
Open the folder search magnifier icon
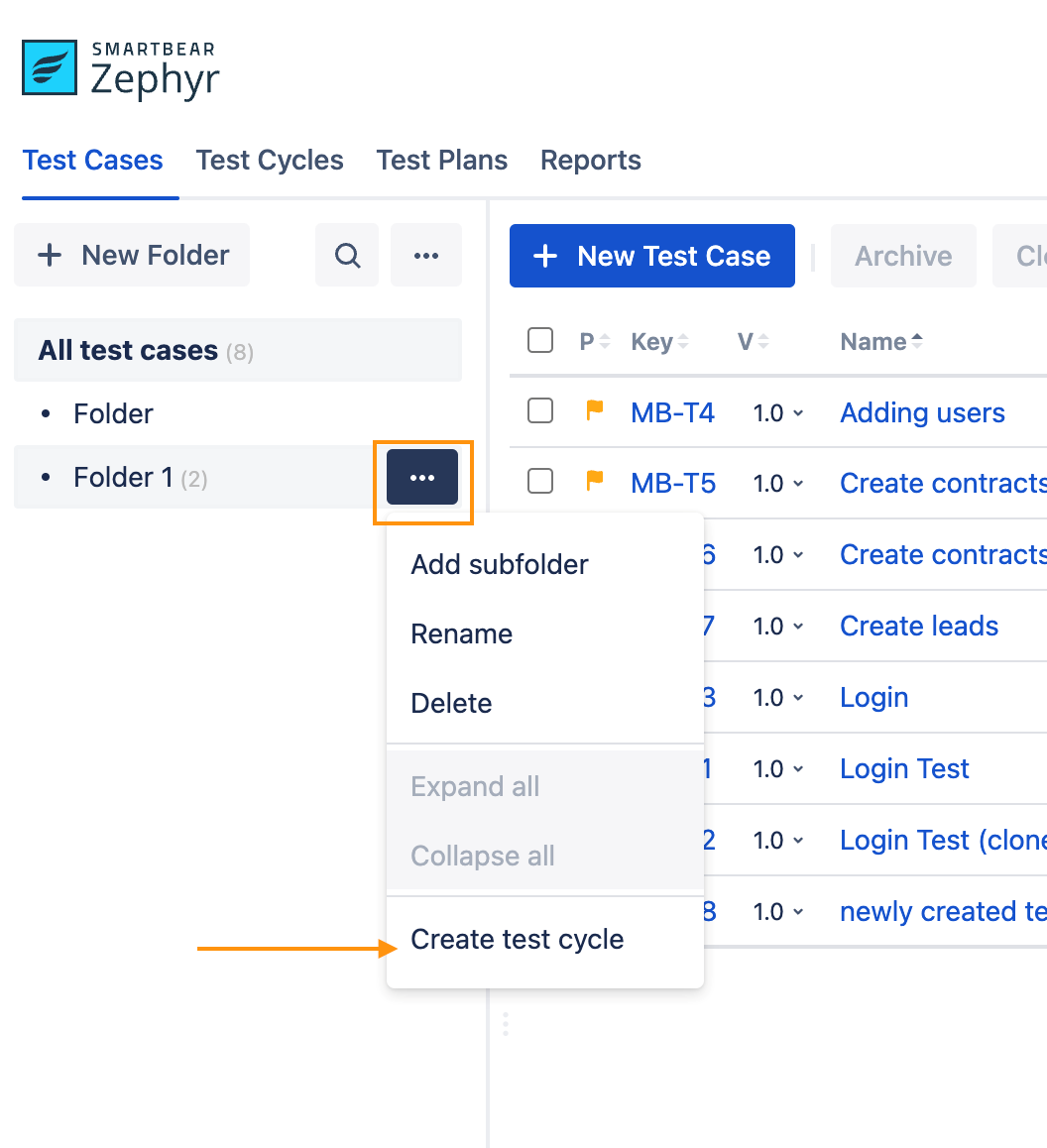click(x=347, y=256)
